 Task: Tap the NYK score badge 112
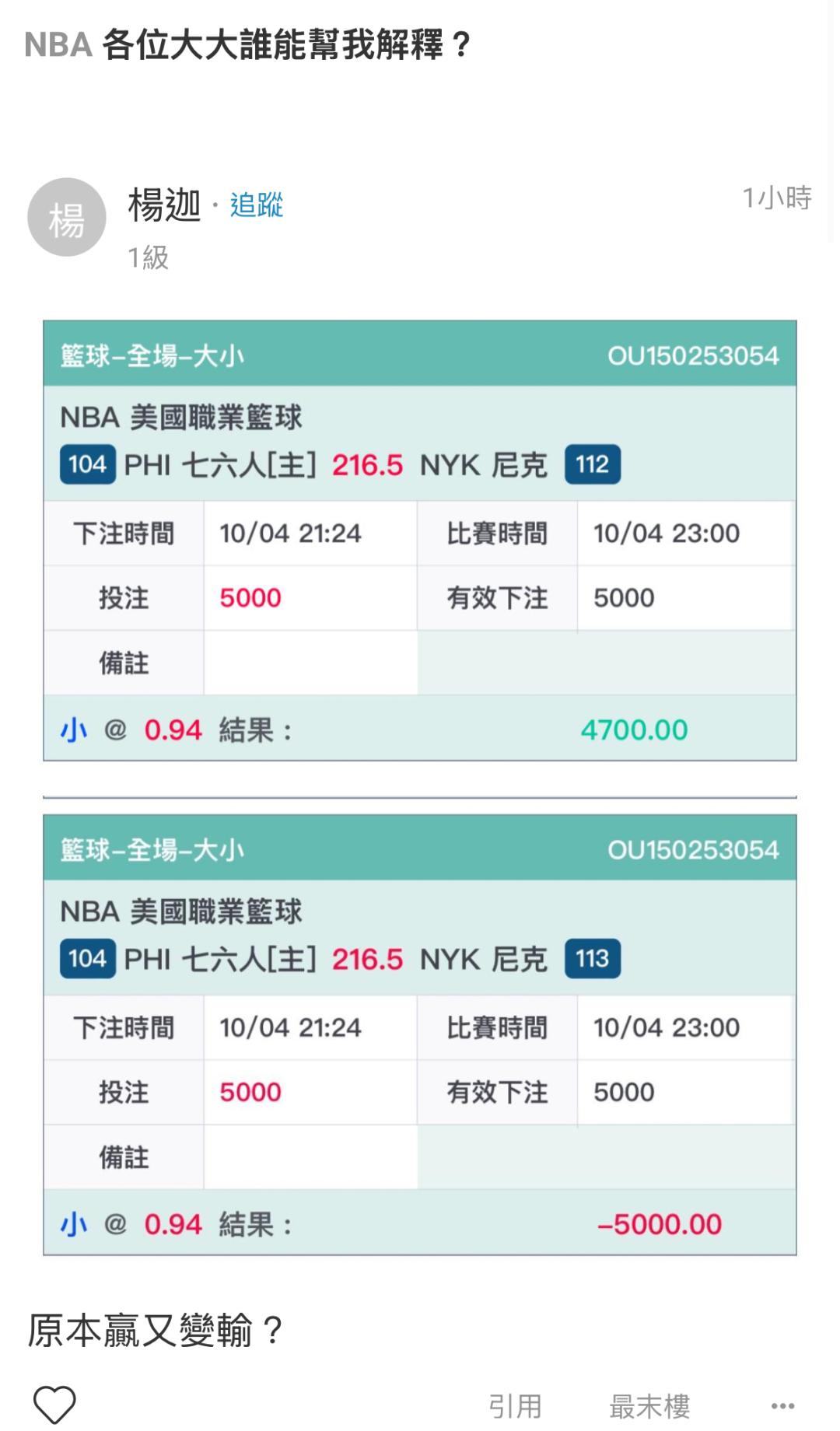(592, 464)
